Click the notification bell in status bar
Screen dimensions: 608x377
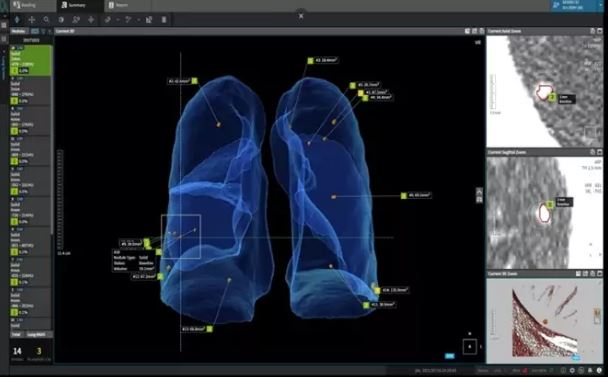pyautogui.click(x=590, y=371)
